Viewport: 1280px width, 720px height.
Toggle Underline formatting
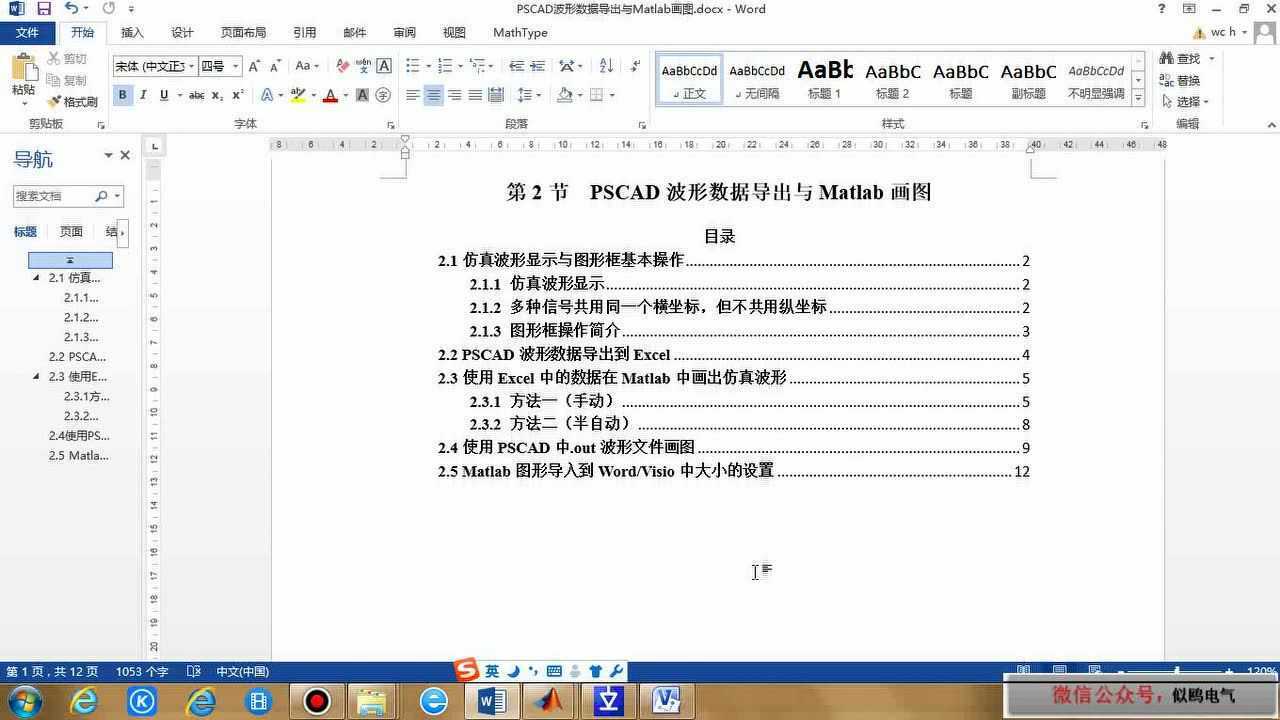point(163,95)
